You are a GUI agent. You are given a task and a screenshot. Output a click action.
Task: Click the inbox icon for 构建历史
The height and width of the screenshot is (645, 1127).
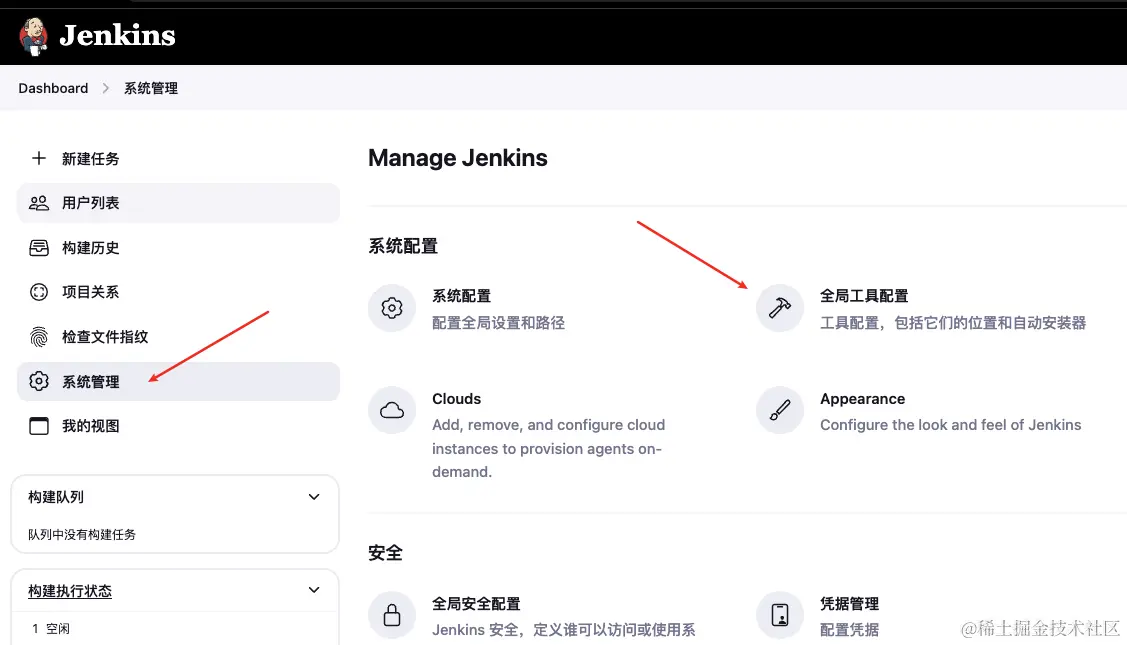pyautogui.click(x=39, y=248)
